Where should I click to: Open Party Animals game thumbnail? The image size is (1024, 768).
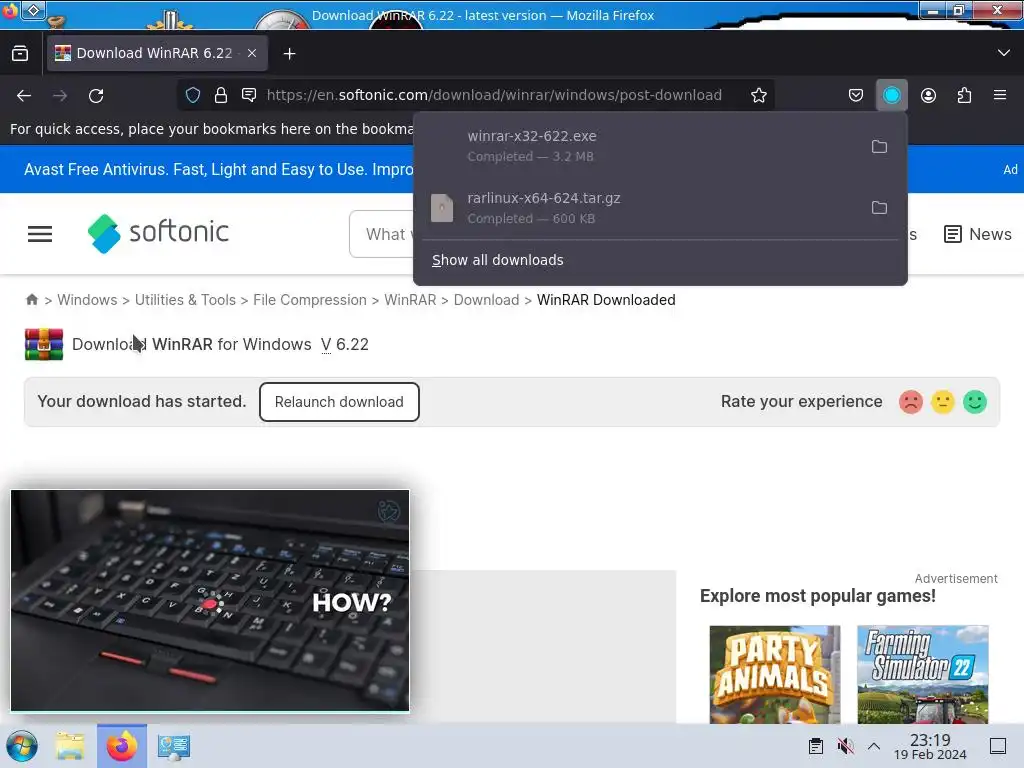[x=775, y=674]
